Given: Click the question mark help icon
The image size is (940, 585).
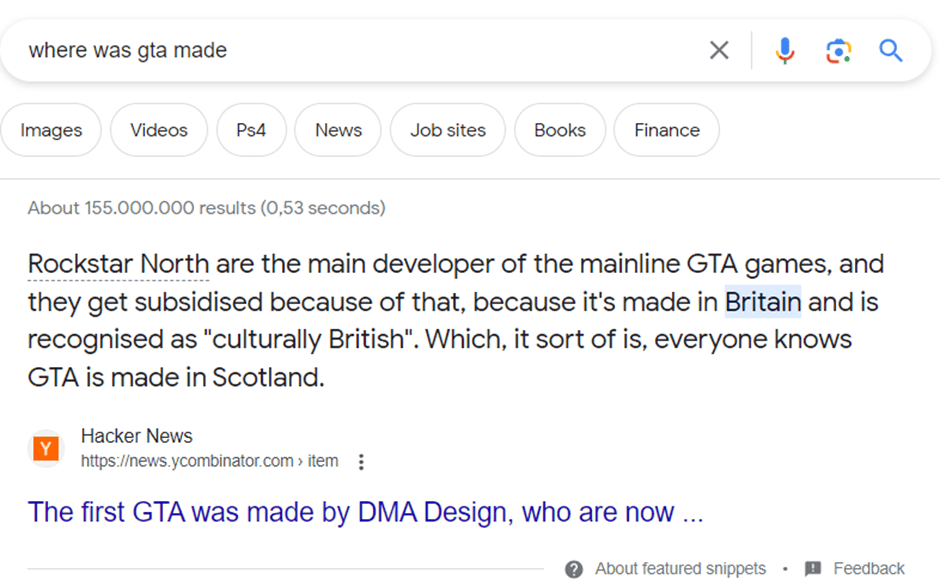Looking at the screenshot, I should [x=574, y=569].
